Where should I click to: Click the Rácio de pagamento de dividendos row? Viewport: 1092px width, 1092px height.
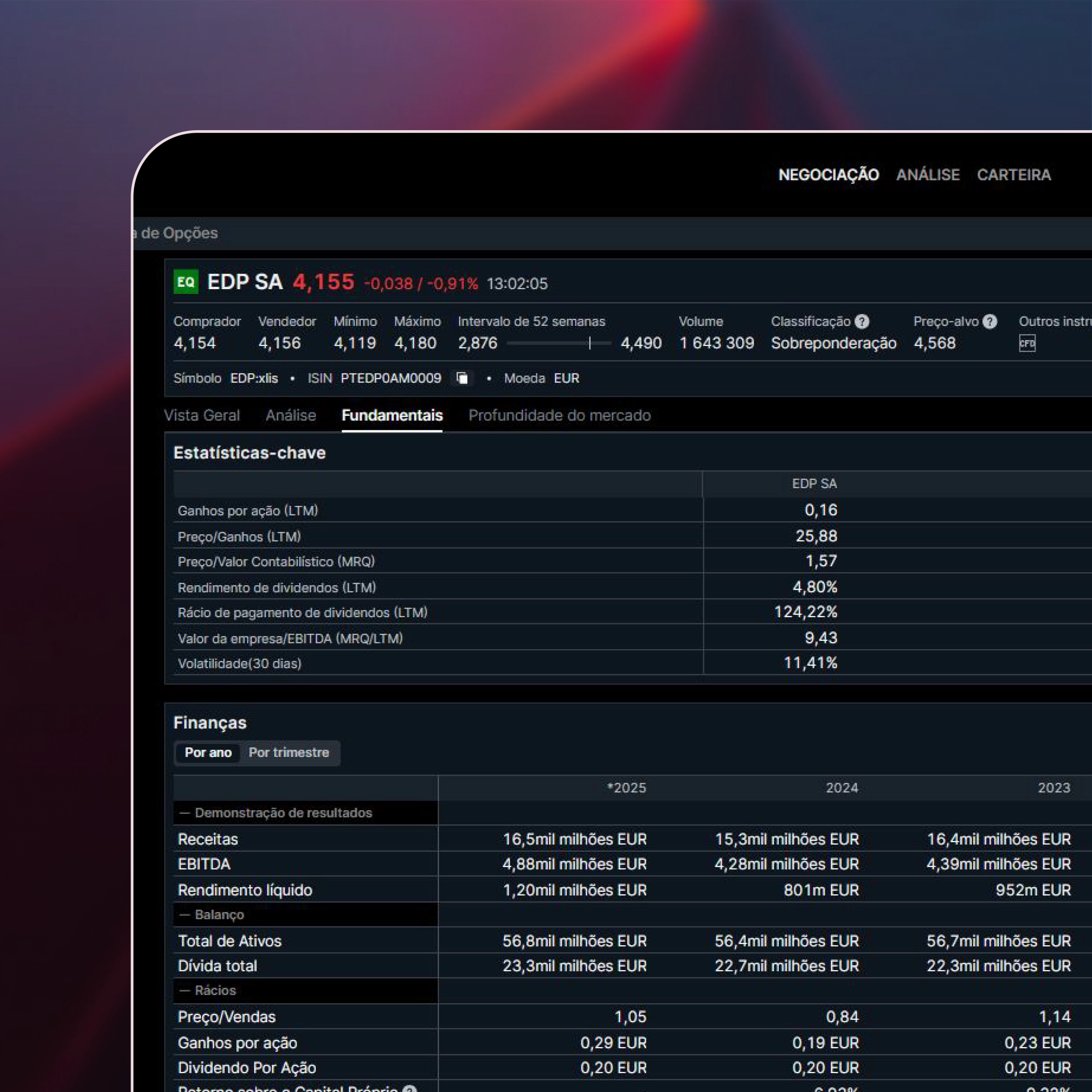click(x=632, y=612)
